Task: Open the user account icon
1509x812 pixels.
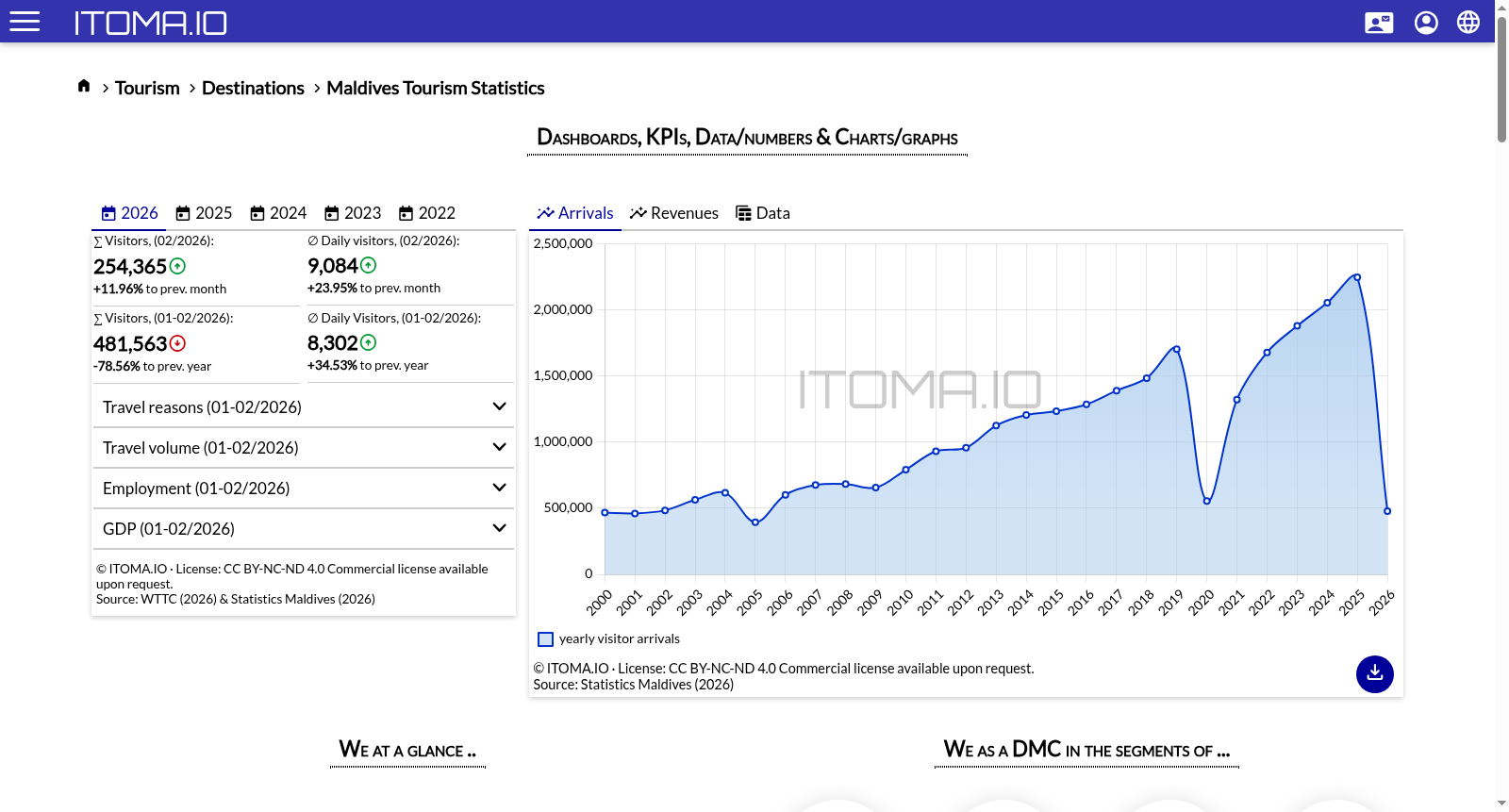Action: (x=1426, y=23)
